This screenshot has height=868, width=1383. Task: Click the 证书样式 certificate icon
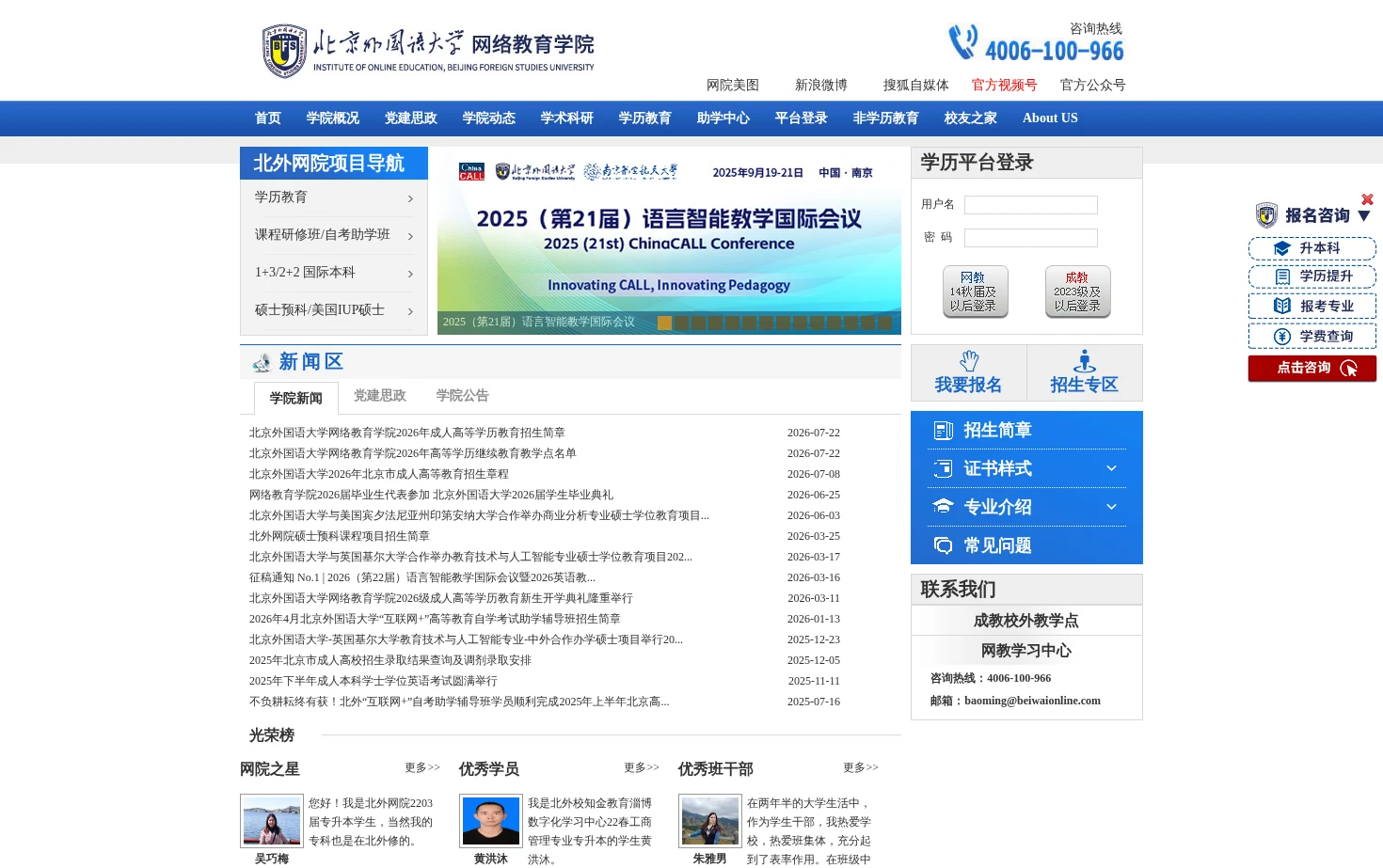click(943, 468)
